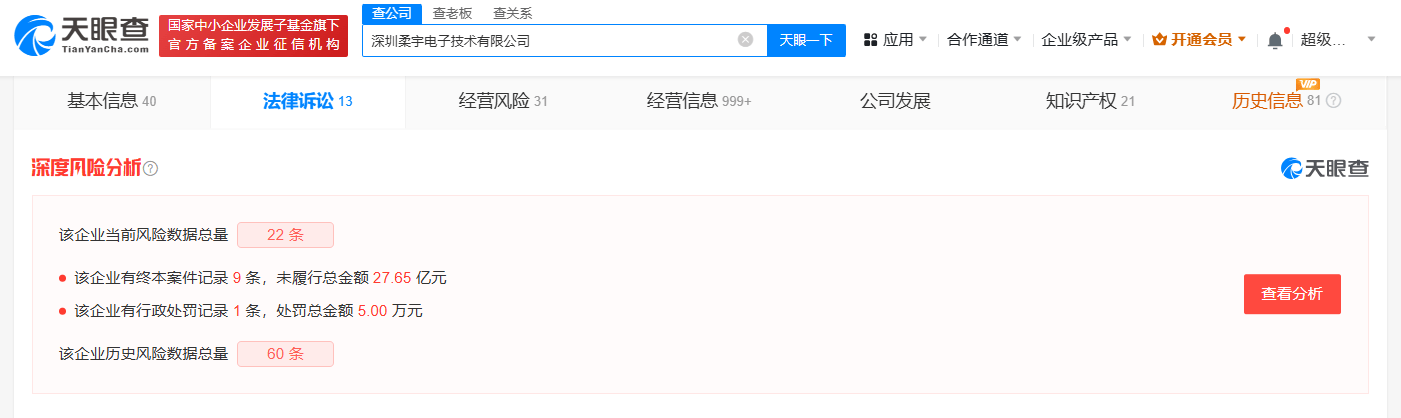Switch to the 查公司 search tab
The image size is (1401, 418).
coord(390,13)
